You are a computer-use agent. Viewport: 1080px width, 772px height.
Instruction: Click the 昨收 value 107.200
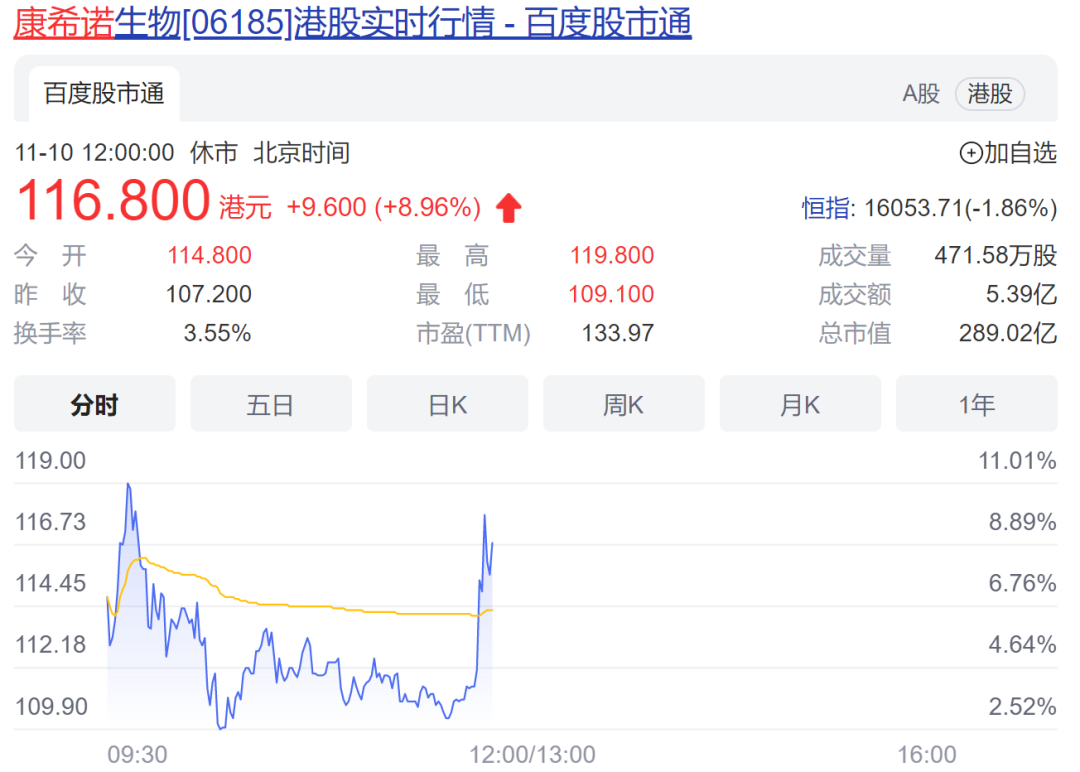[x=209, y=295]
